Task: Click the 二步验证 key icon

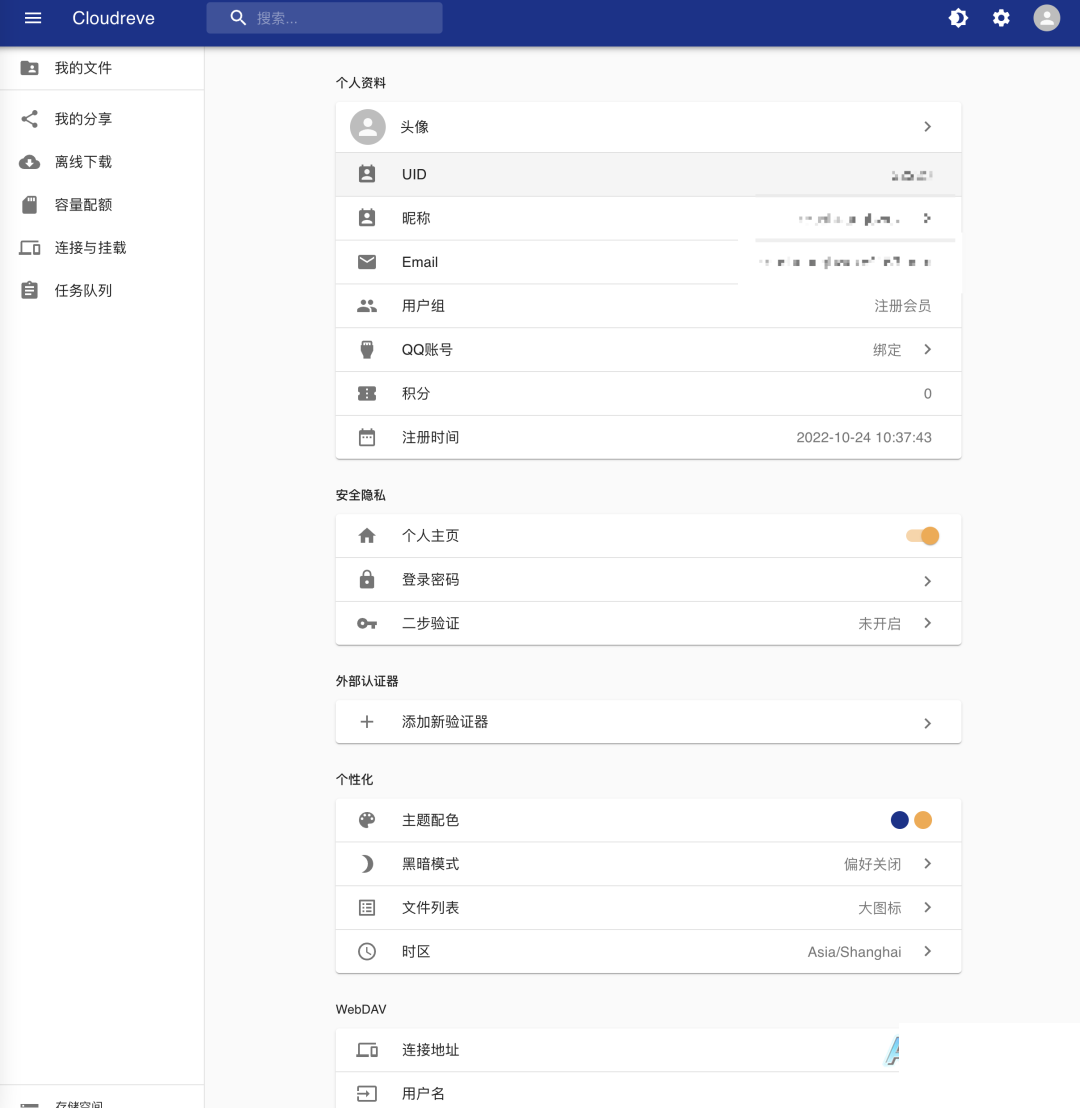Action: (x=367, y=623)
